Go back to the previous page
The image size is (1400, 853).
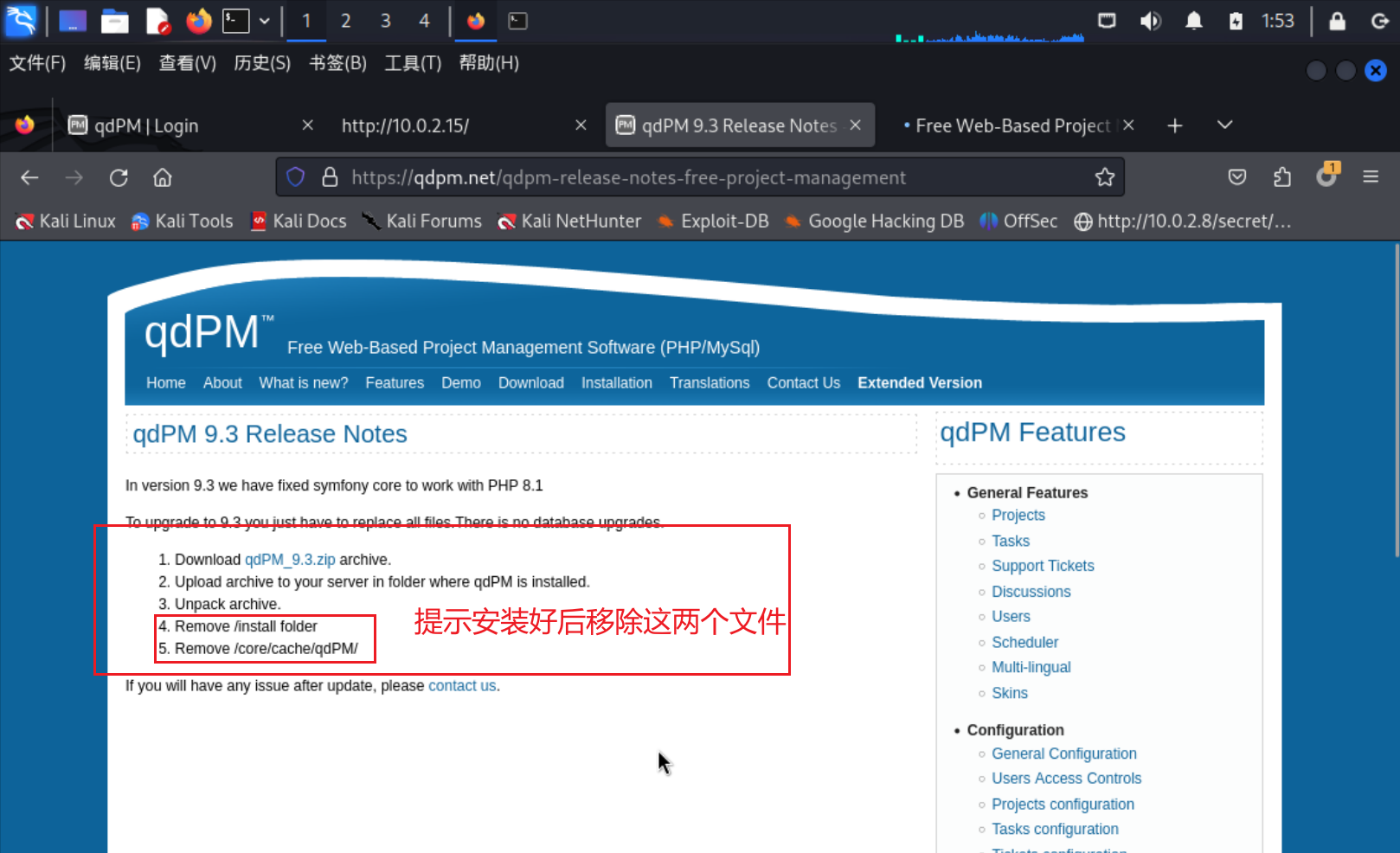coord(29,177)
